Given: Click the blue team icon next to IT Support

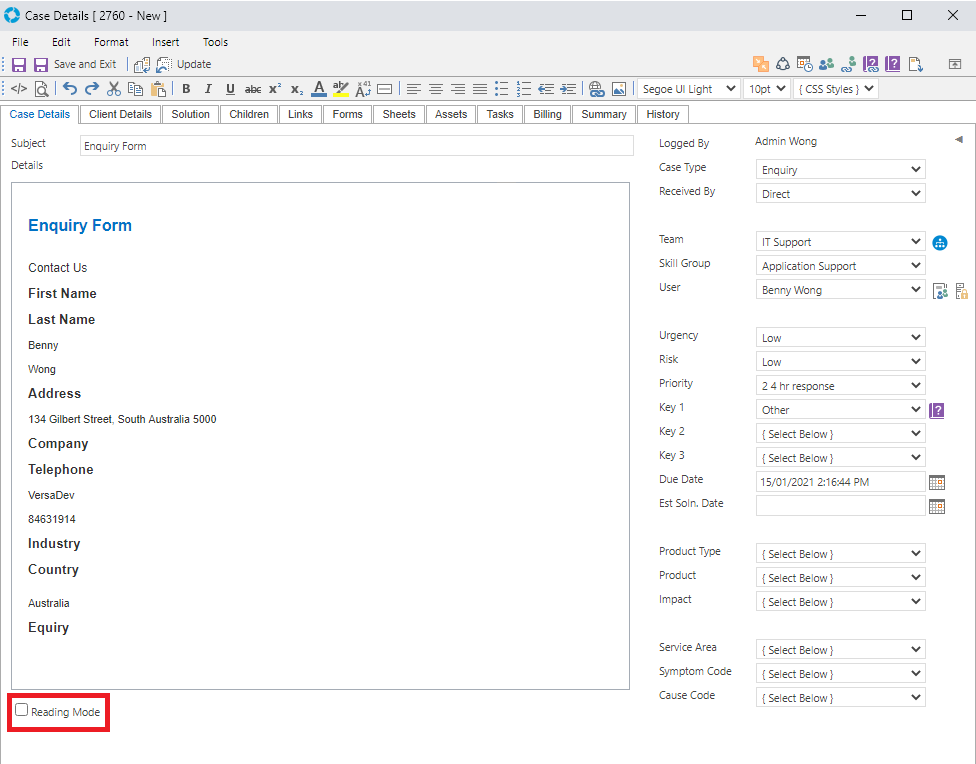Looking at the screenshot, I should [940, 243].
